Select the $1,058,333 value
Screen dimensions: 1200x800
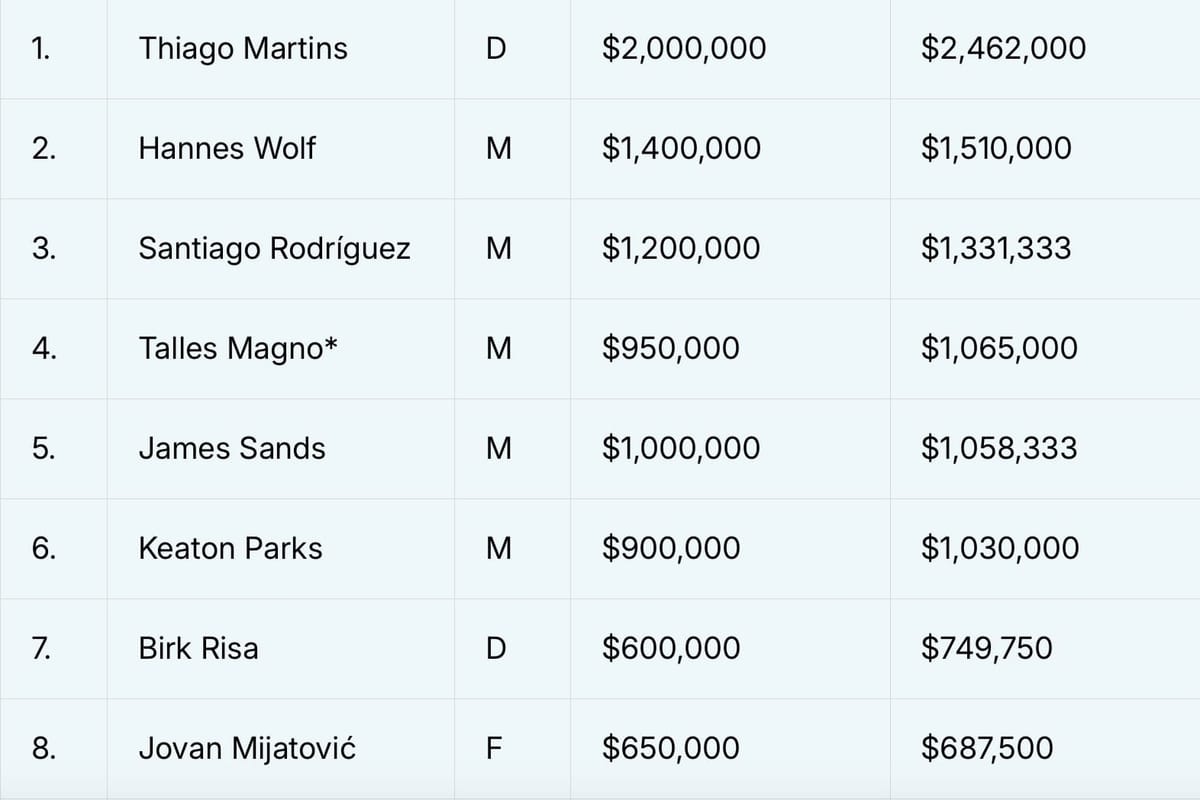[x=999, y=448]
